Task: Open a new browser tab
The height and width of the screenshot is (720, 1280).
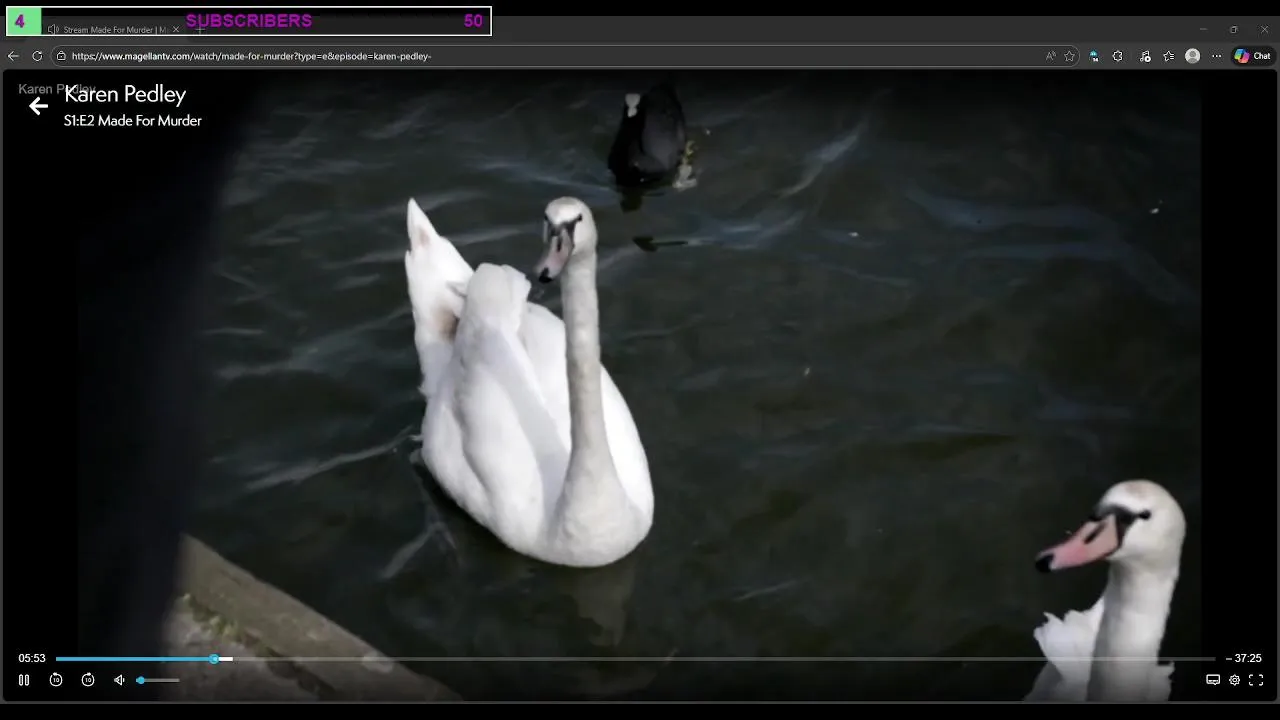Action: click(x=199, y=29)
